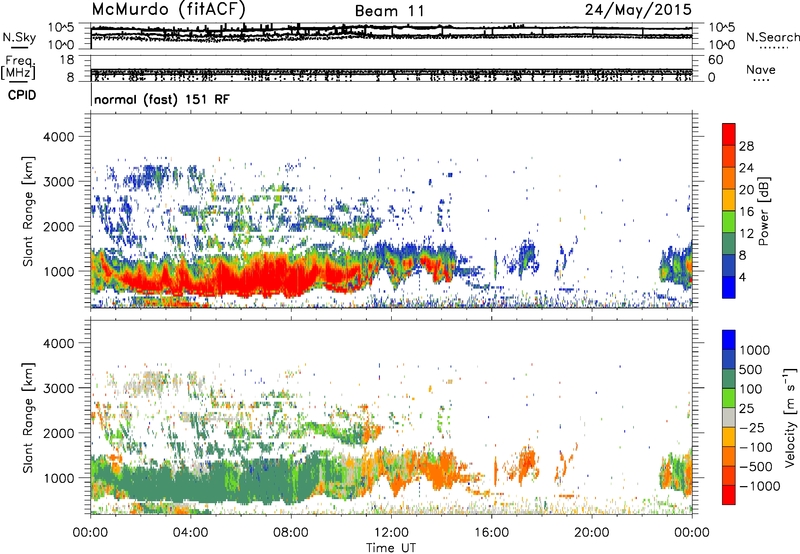The width and height of the screenshot is (800, 554).
Task: Click the 'normal (fast) 151 RF' text
Action: pyautogui.click(x=162, y=99)
